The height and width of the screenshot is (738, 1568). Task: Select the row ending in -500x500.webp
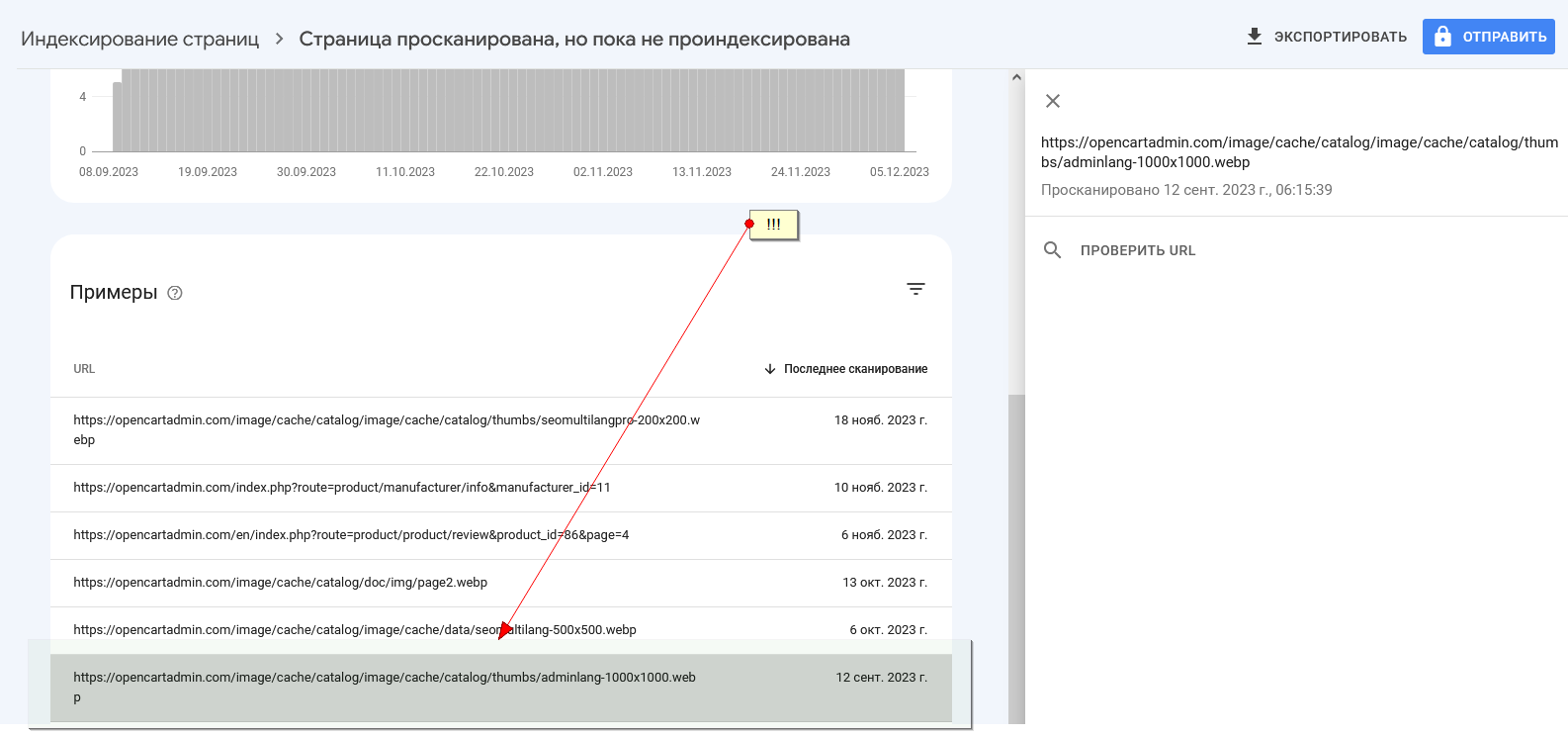501,630
